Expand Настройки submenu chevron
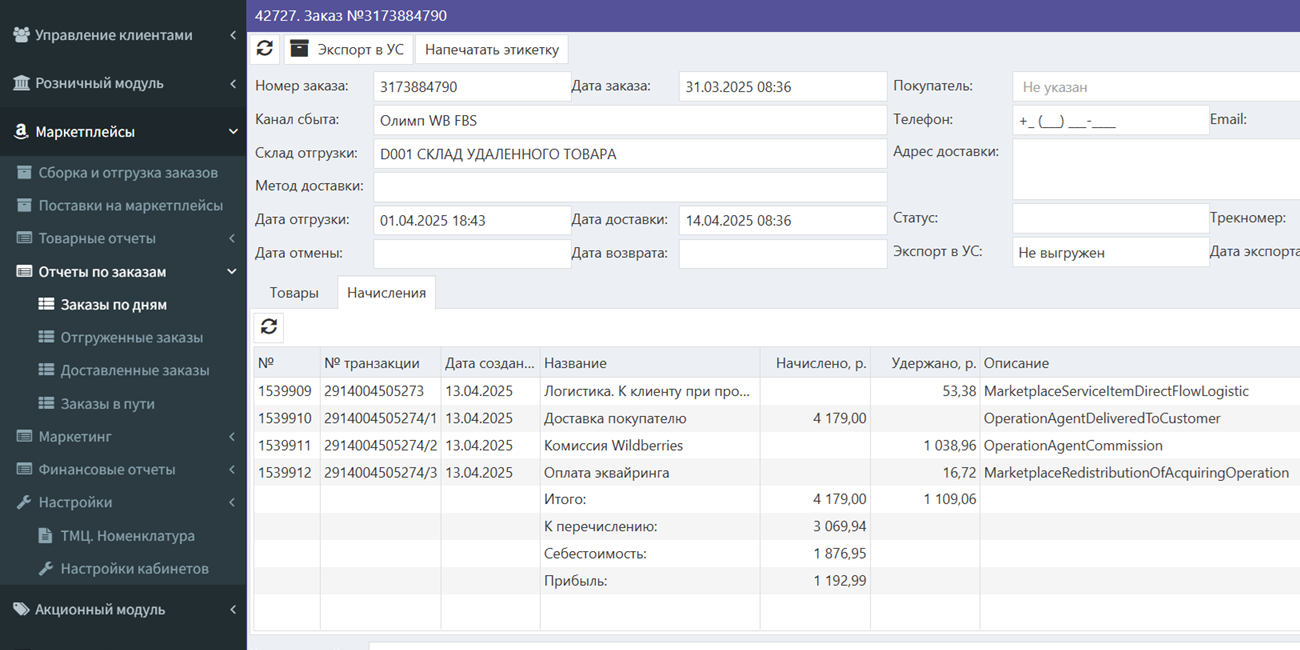 pos(232,502)
